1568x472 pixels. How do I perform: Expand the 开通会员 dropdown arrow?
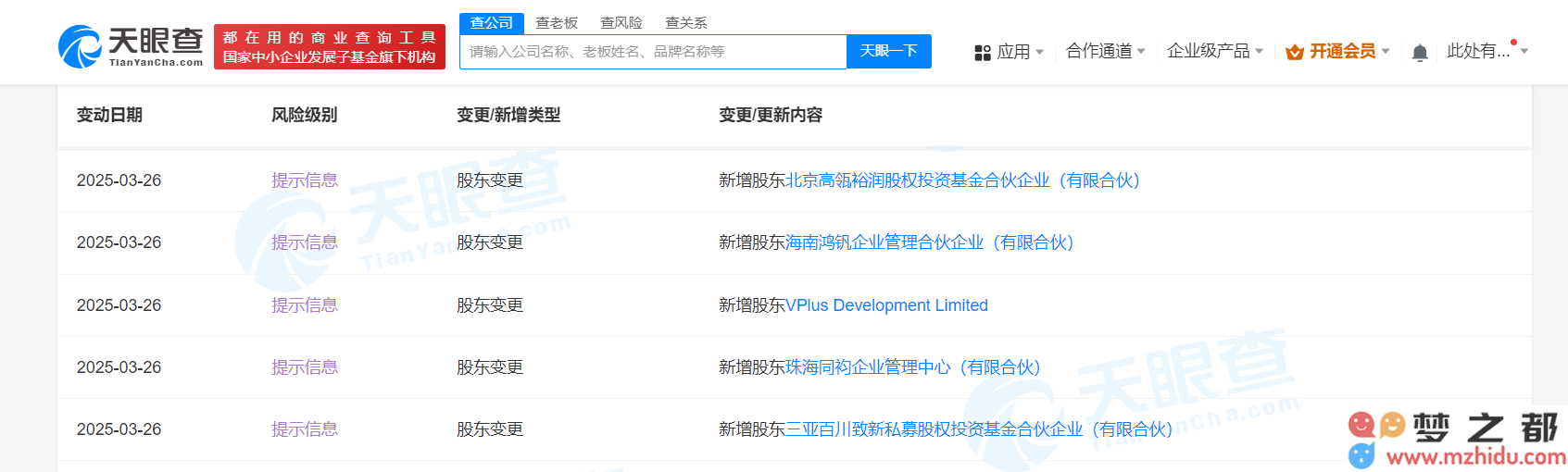[x=1386, y=51]
